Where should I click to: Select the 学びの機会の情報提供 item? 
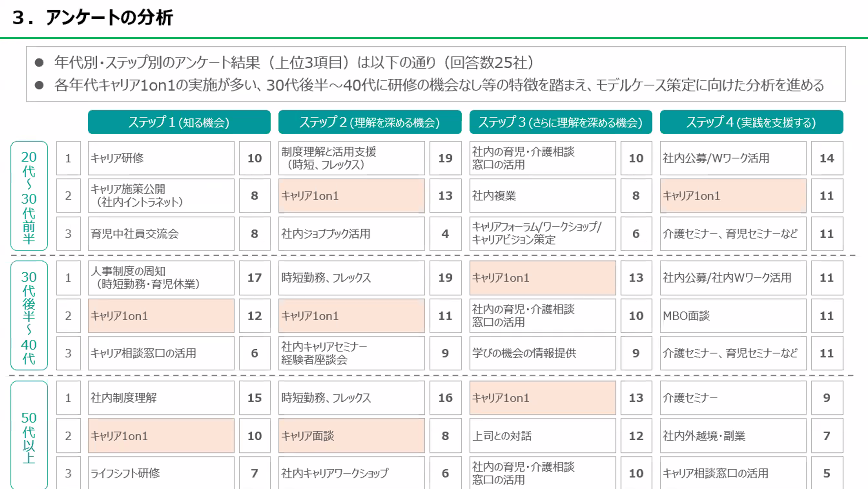pos(542,353)
